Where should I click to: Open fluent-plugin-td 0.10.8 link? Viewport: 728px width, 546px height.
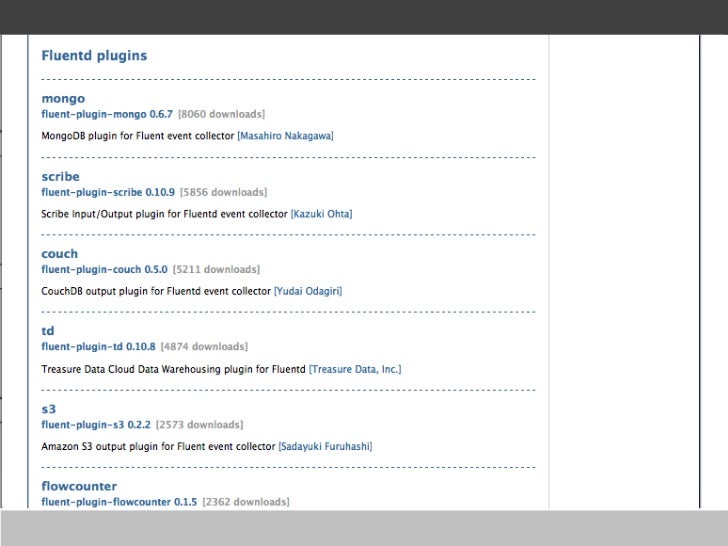click(98, 347)
